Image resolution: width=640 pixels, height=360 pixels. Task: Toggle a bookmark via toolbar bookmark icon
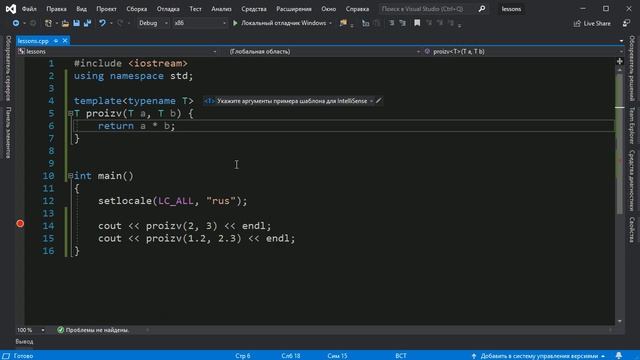click(x=417, y=23)
